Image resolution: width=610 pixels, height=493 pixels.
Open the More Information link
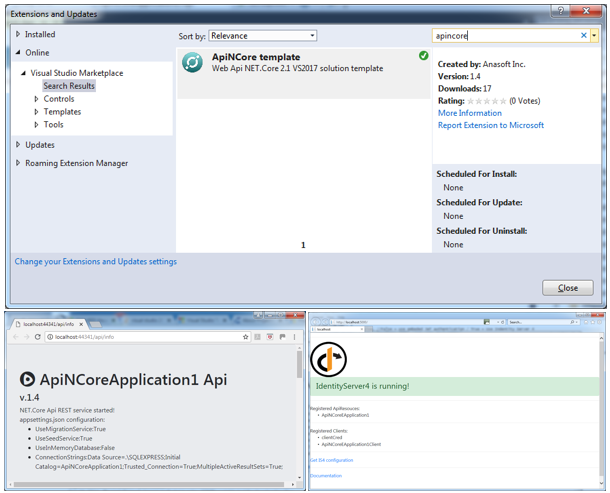pos(470,113)
